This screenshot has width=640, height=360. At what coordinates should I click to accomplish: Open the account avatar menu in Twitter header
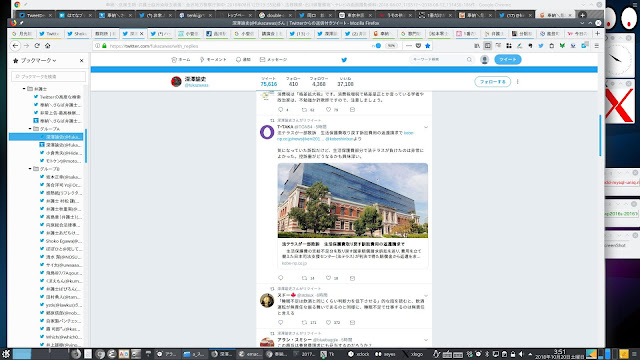click(x=484, y=60)
